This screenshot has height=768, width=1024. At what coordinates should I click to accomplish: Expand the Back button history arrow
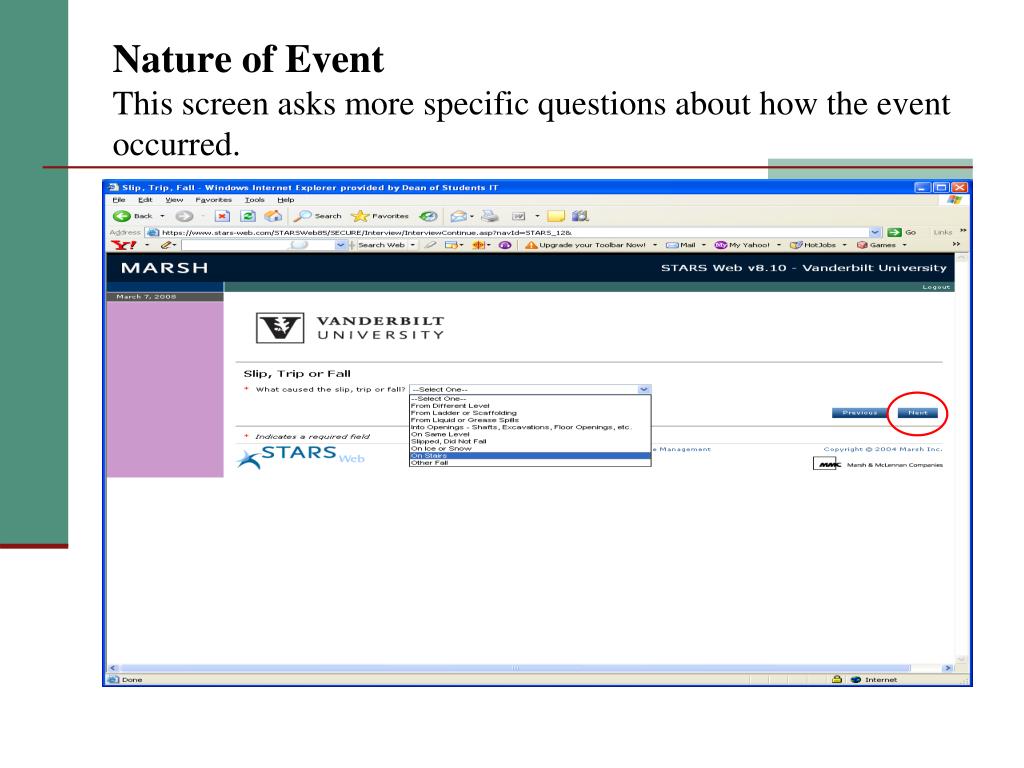click(162, 216)
